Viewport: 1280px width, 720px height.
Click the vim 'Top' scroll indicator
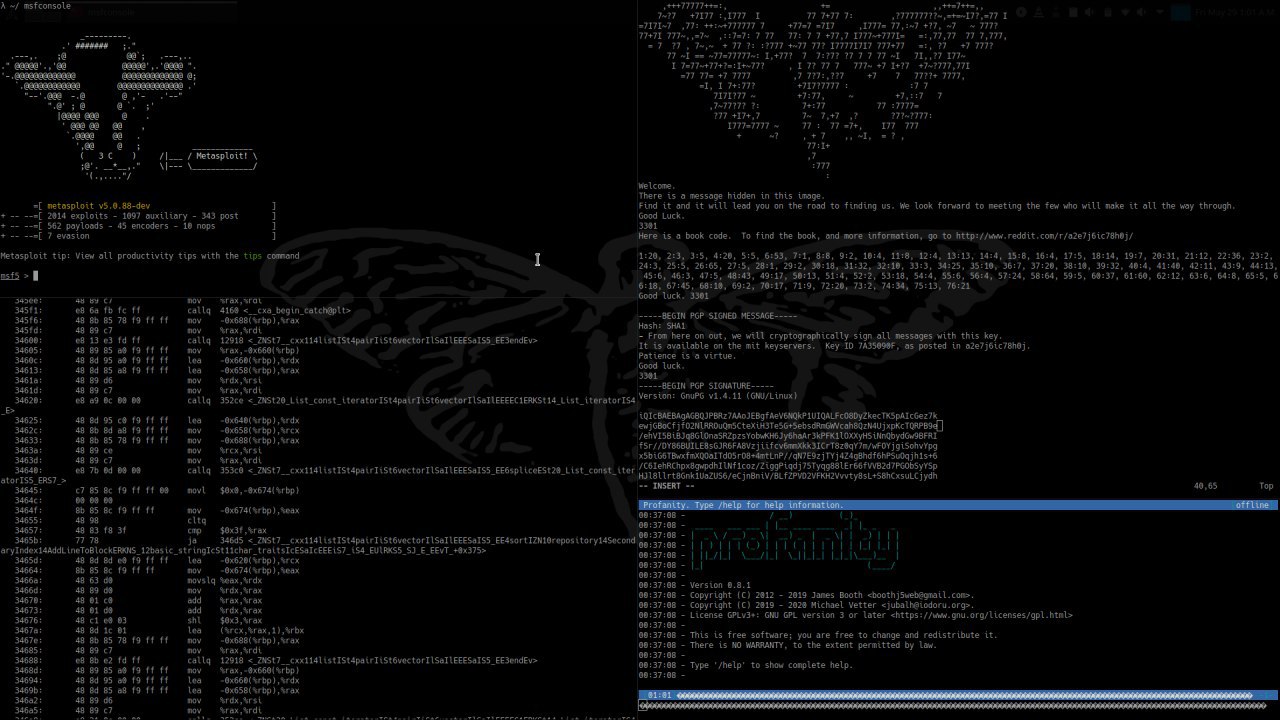[x=1266, y=486]
